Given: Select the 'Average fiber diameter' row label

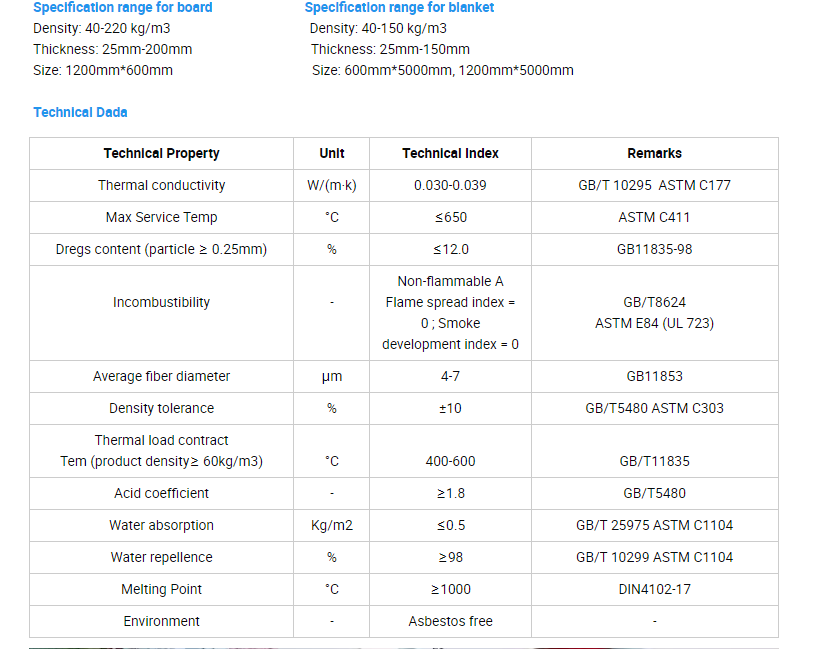Looking at the screenshot, I should click(161, 376).
